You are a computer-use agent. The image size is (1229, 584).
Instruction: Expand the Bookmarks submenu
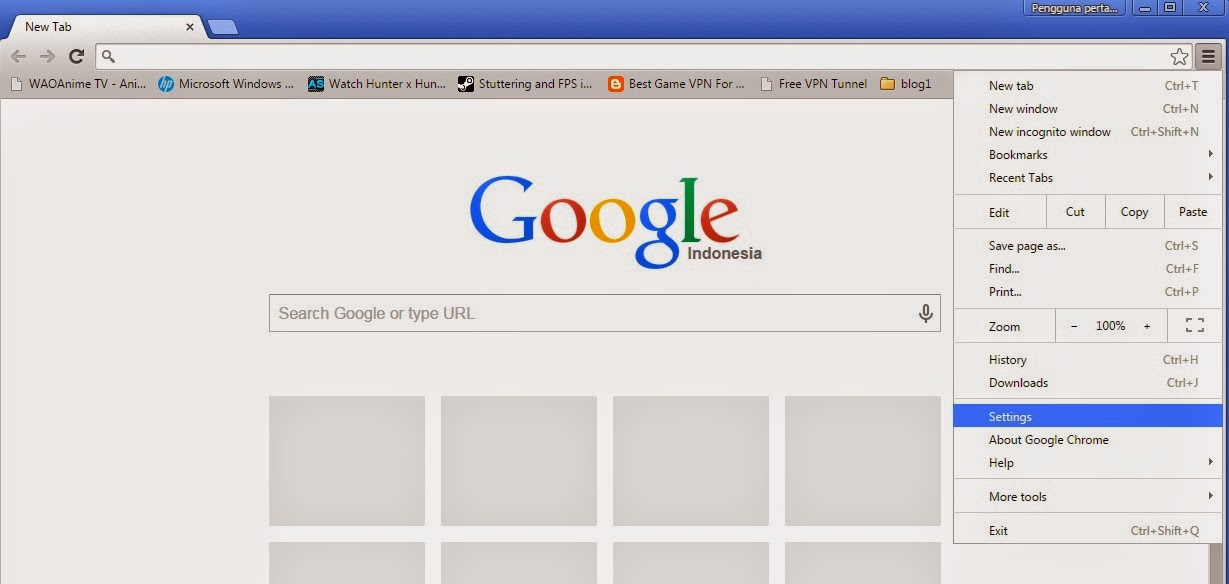1088,155
